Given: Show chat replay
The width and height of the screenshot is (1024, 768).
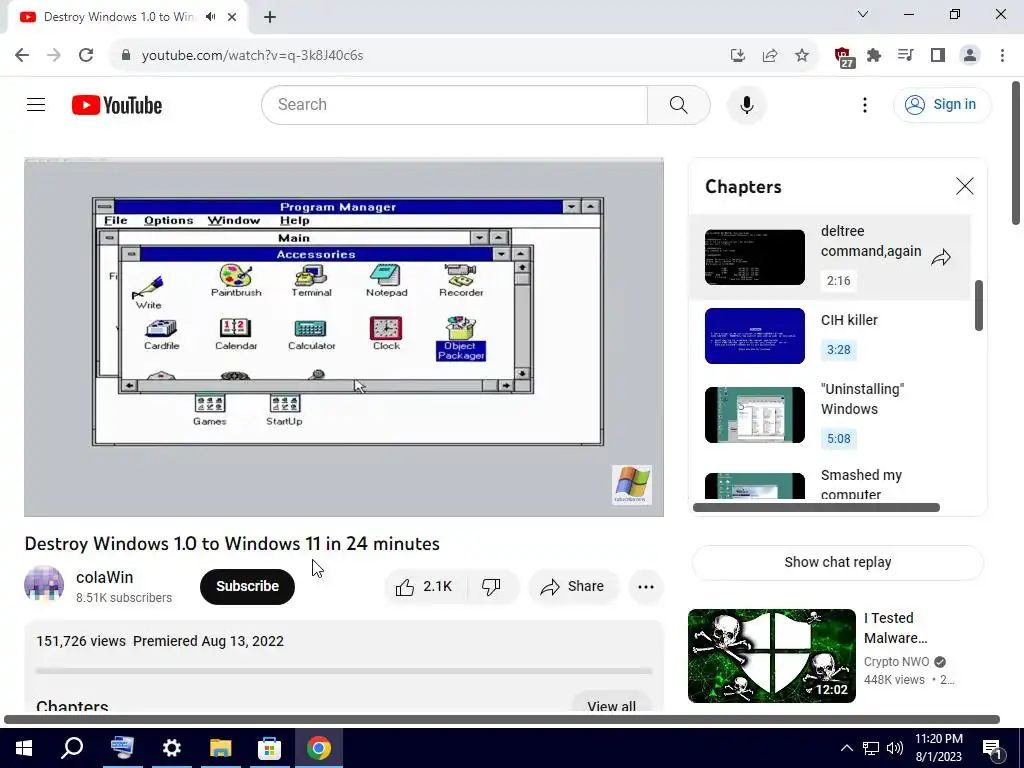Looking at the screenshot, I should coord(837,562).
